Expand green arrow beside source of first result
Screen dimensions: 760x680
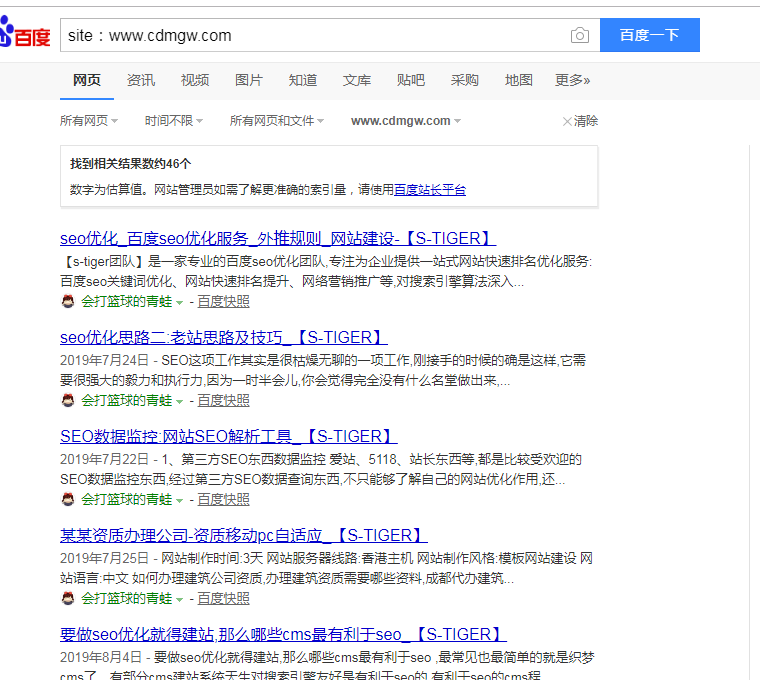(x=179, y=303)
